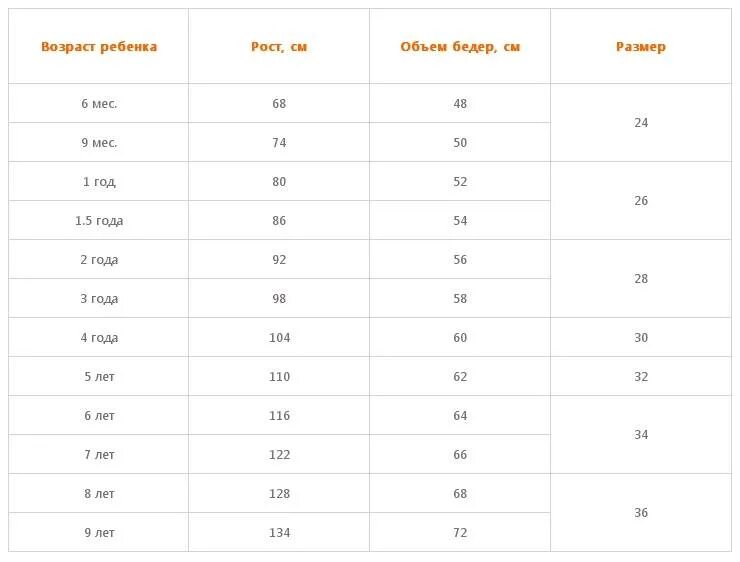Click the "Возраст ребенка" column header

(99, 47)
